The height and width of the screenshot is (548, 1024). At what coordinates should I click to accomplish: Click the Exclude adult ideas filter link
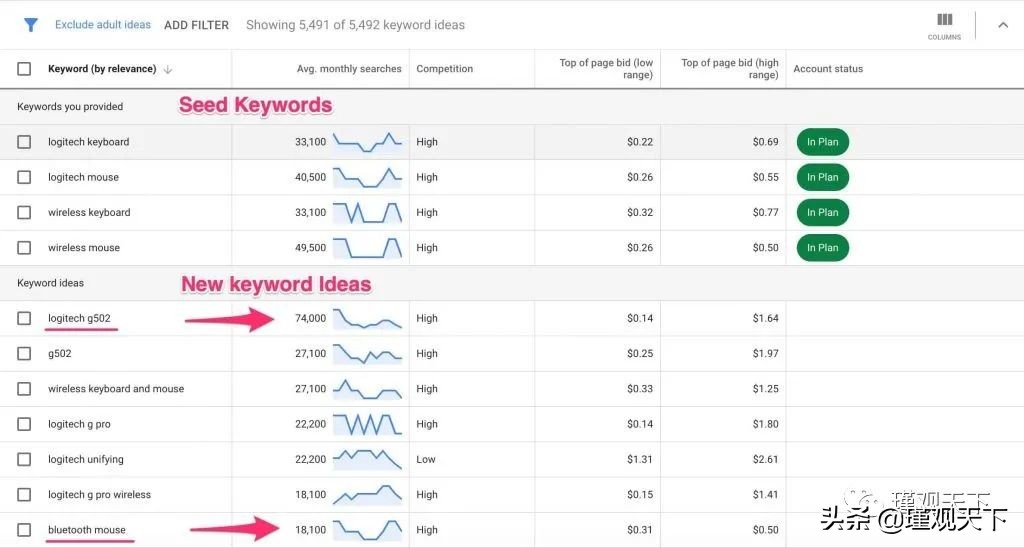pyautogui.click(x=103, y=25)
